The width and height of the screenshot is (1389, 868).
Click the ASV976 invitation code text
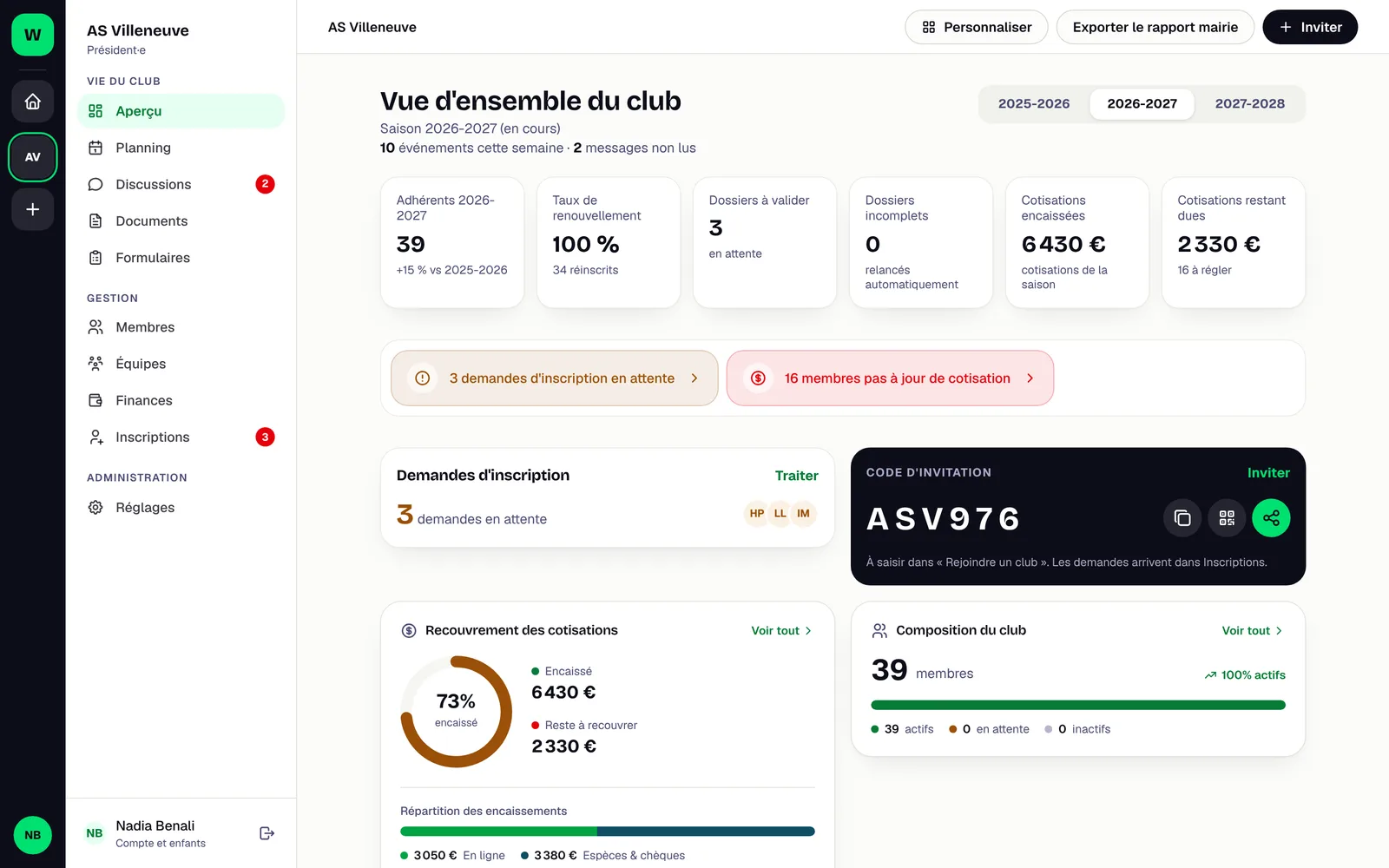click(x=944, y=519)
